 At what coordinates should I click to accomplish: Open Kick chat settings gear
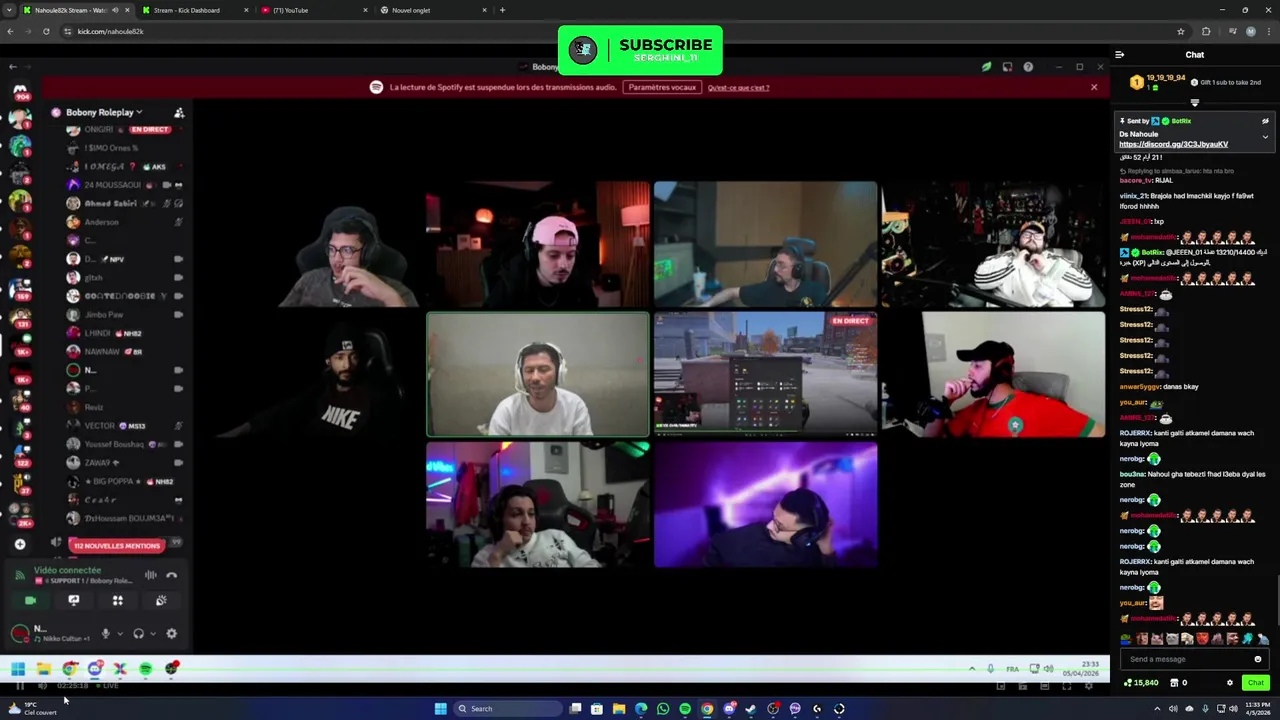(x=1230, y=683)
